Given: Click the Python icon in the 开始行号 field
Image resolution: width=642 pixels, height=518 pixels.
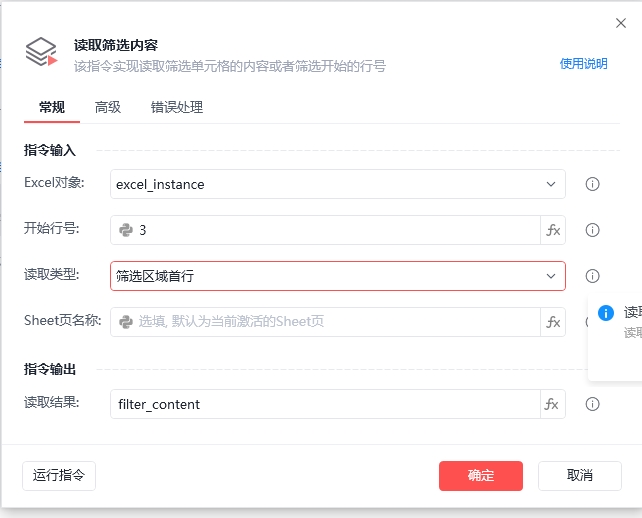Looking at the screenshot, I should [x=126, y=230].
